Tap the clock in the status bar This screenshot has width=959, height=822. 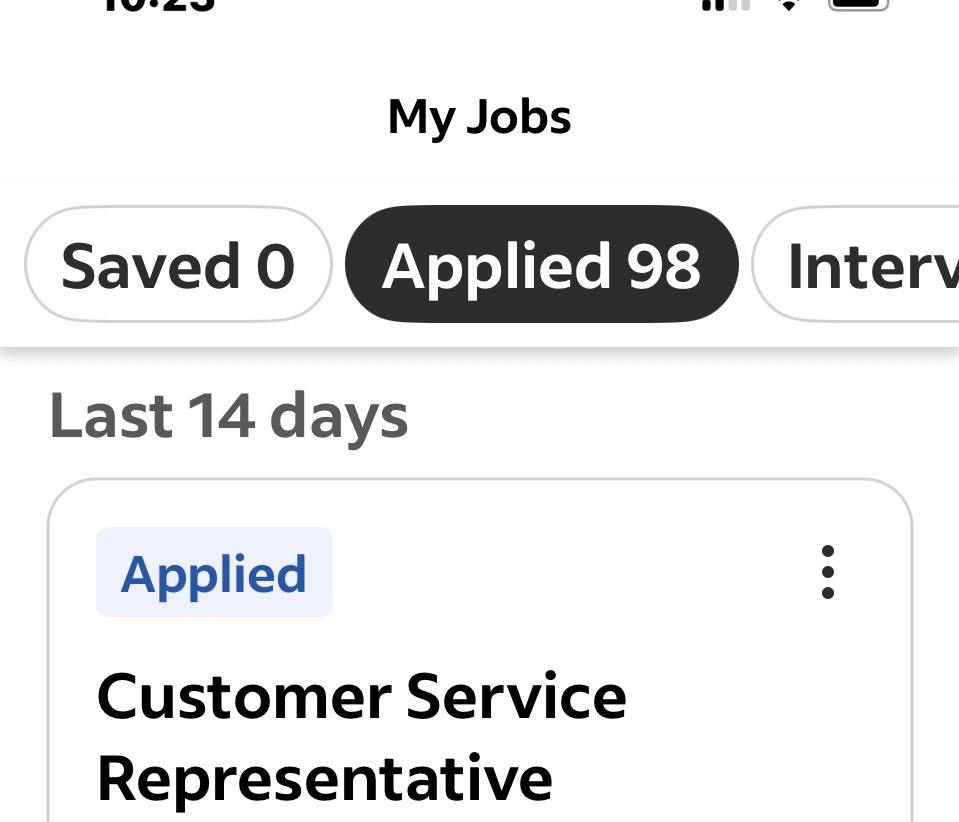pos(158,4)
